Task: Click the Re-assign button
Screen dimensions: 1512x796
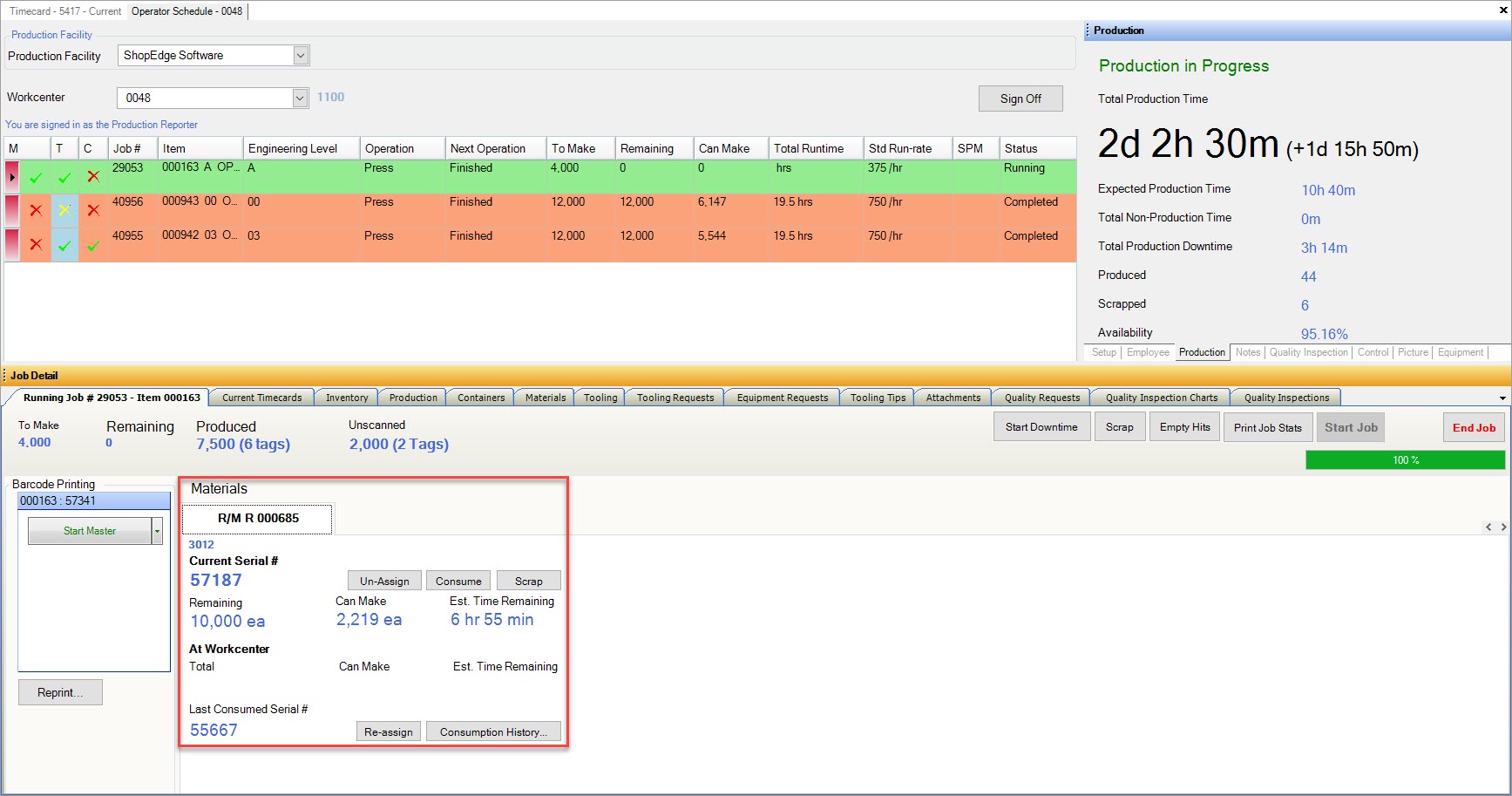Action: pyautogui.click(x=389, y=731)
